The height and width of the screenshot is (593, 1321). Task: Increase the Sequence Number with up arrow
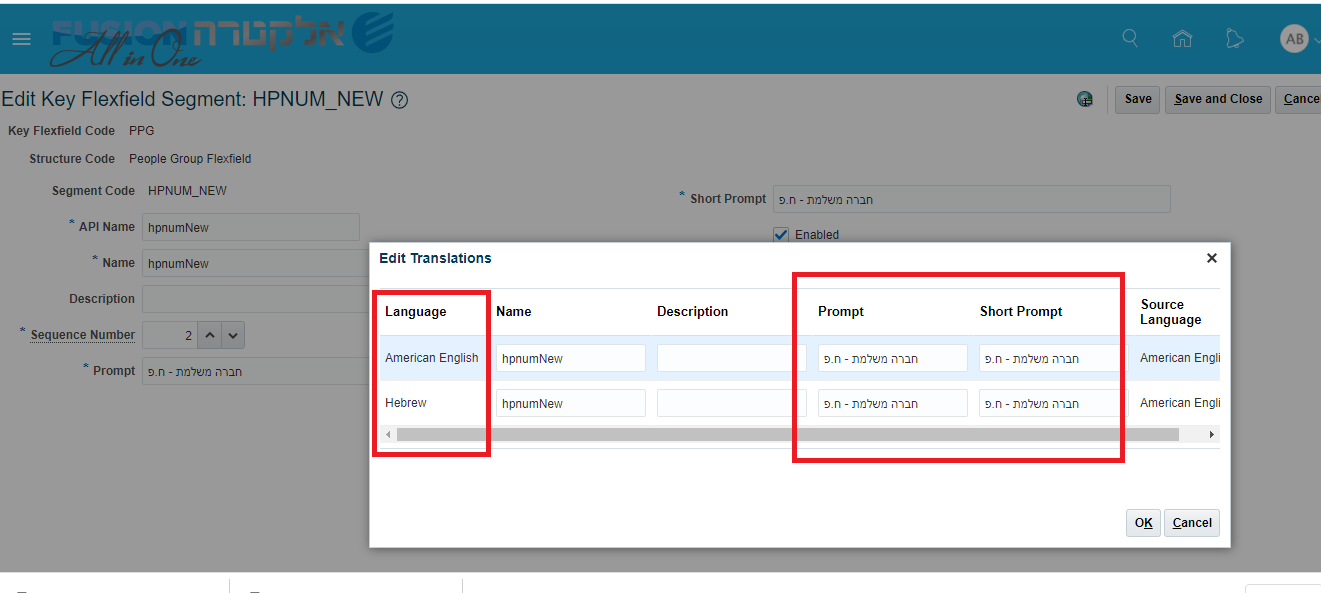(209, 335)
